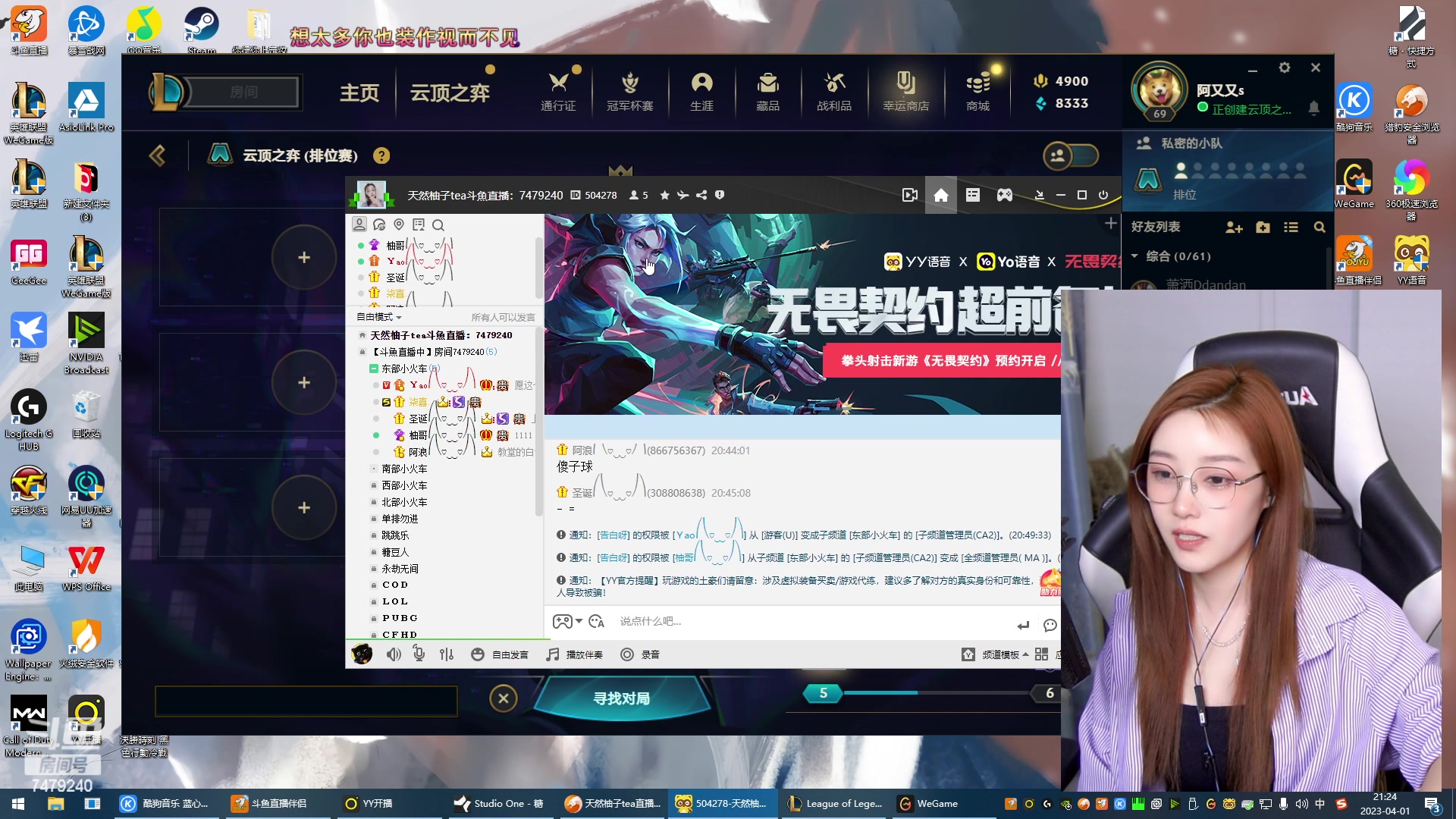Create new friend folder in 好友列表
The width and height of the screenshot is (1456, 819).
point(1263,227)
